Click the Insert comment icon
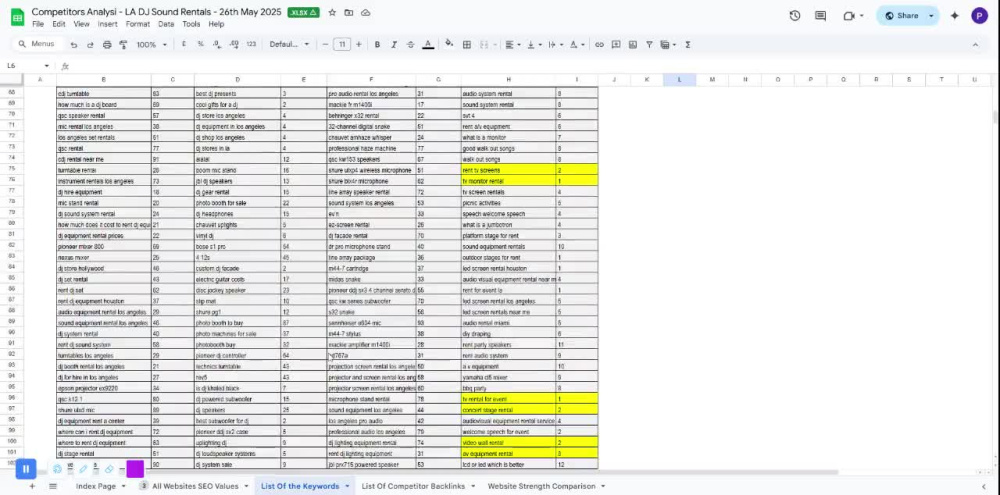The width and height of the screenshot is (1000, 495). [x=616, y=45]
